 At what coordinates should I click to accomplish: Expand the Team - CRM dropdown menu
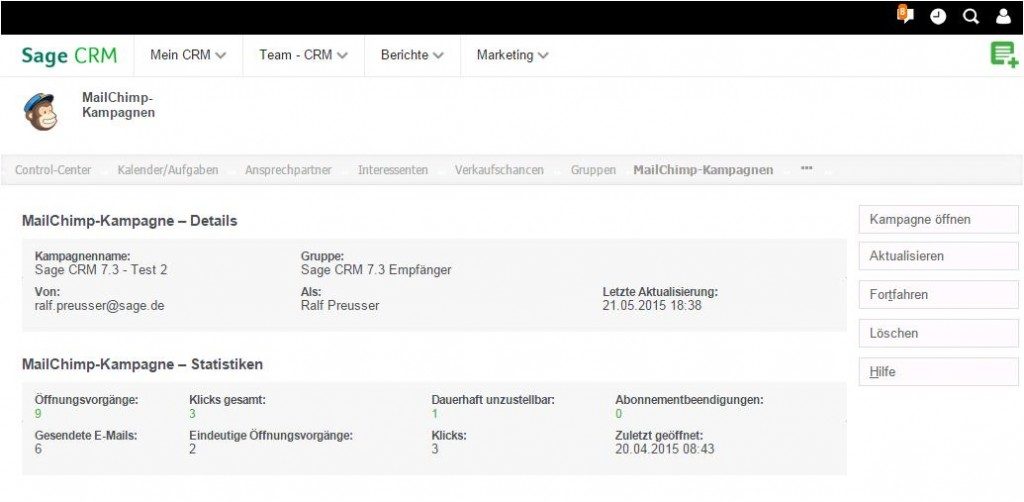click(x=303, y=55)
